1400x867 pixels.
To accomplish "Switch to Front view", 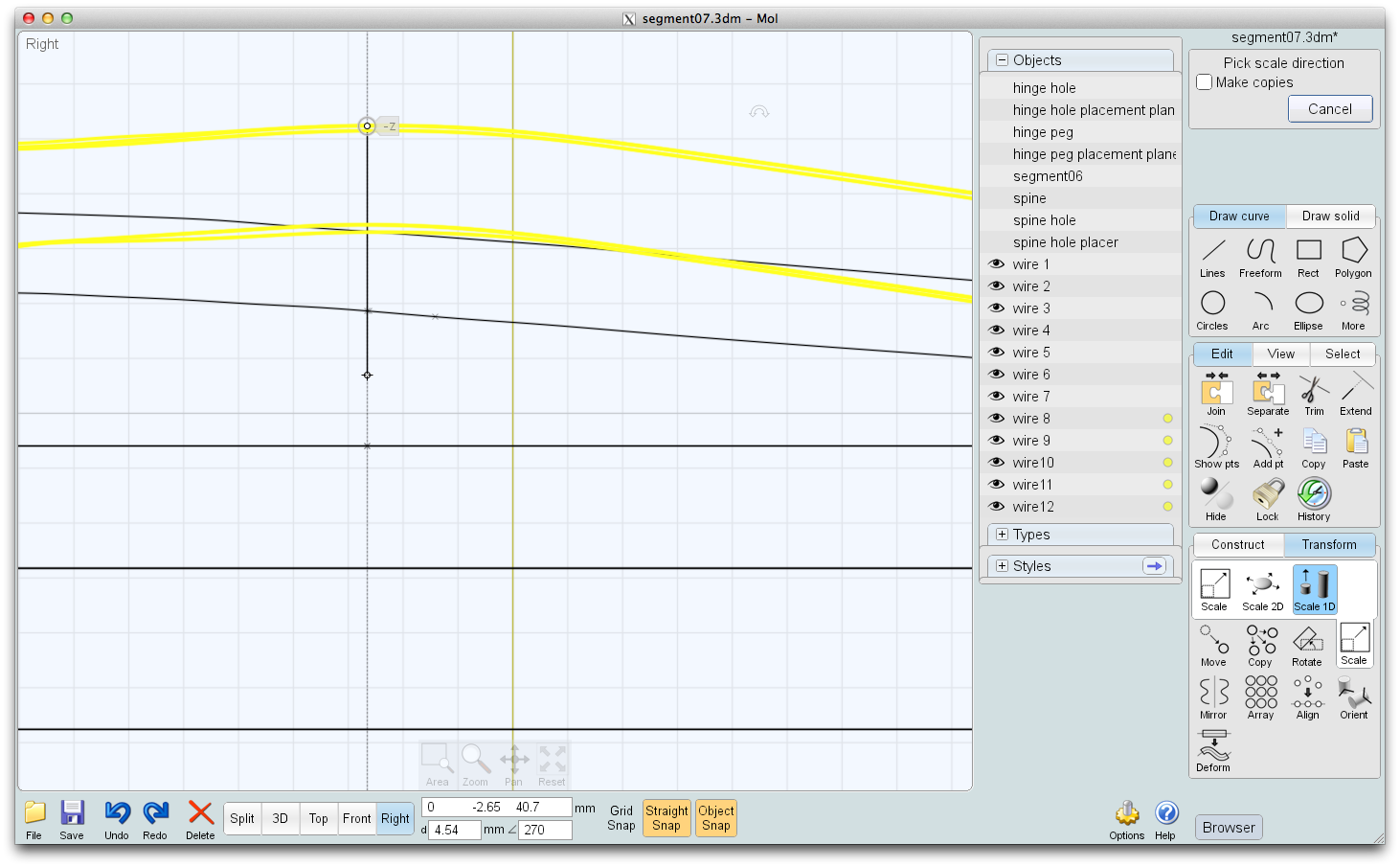I will 356,818.
